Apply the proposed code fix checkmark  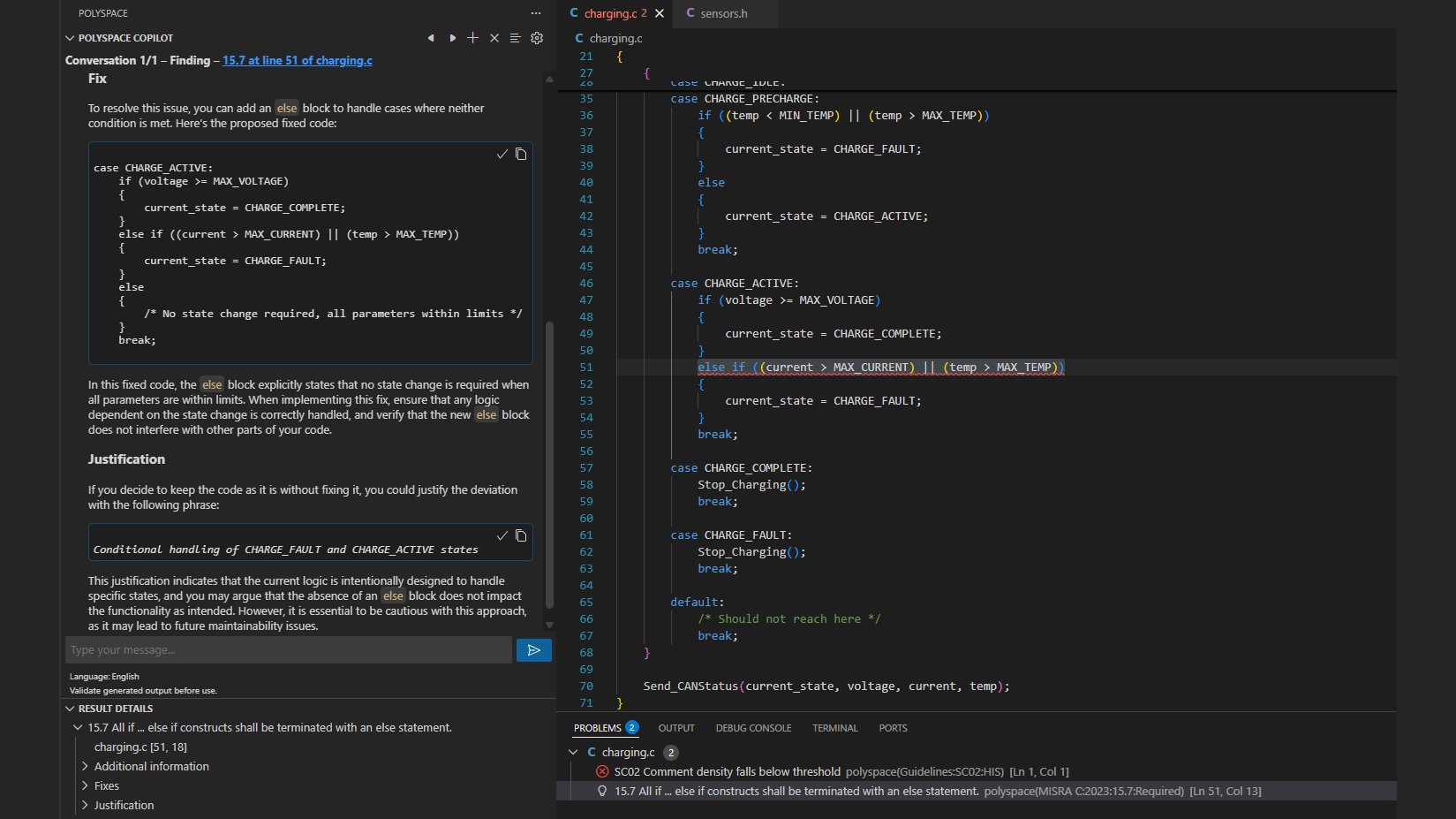click(x=502, y=155)
